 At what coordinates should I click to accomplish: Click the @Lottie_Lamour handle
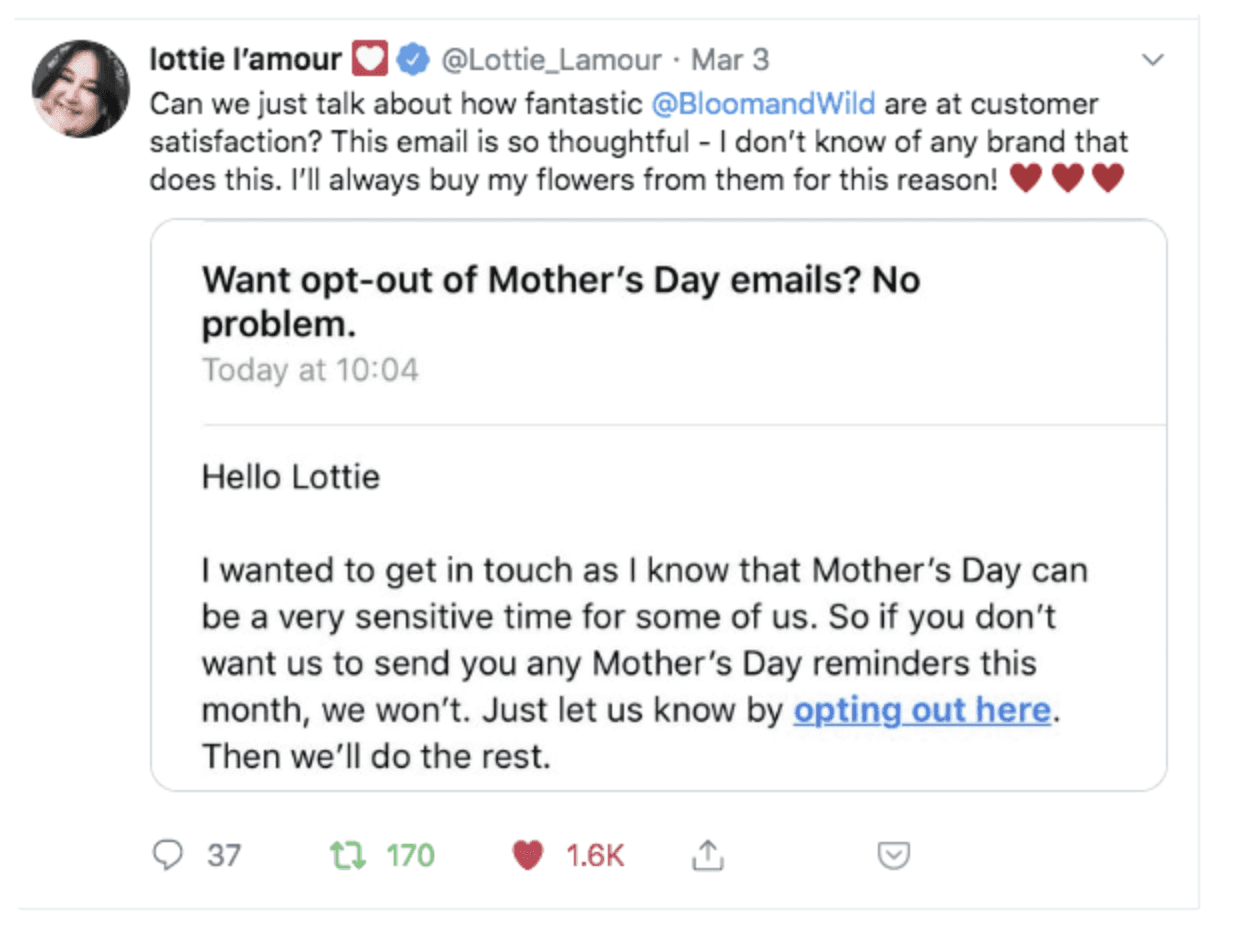[x=551, y=60]
